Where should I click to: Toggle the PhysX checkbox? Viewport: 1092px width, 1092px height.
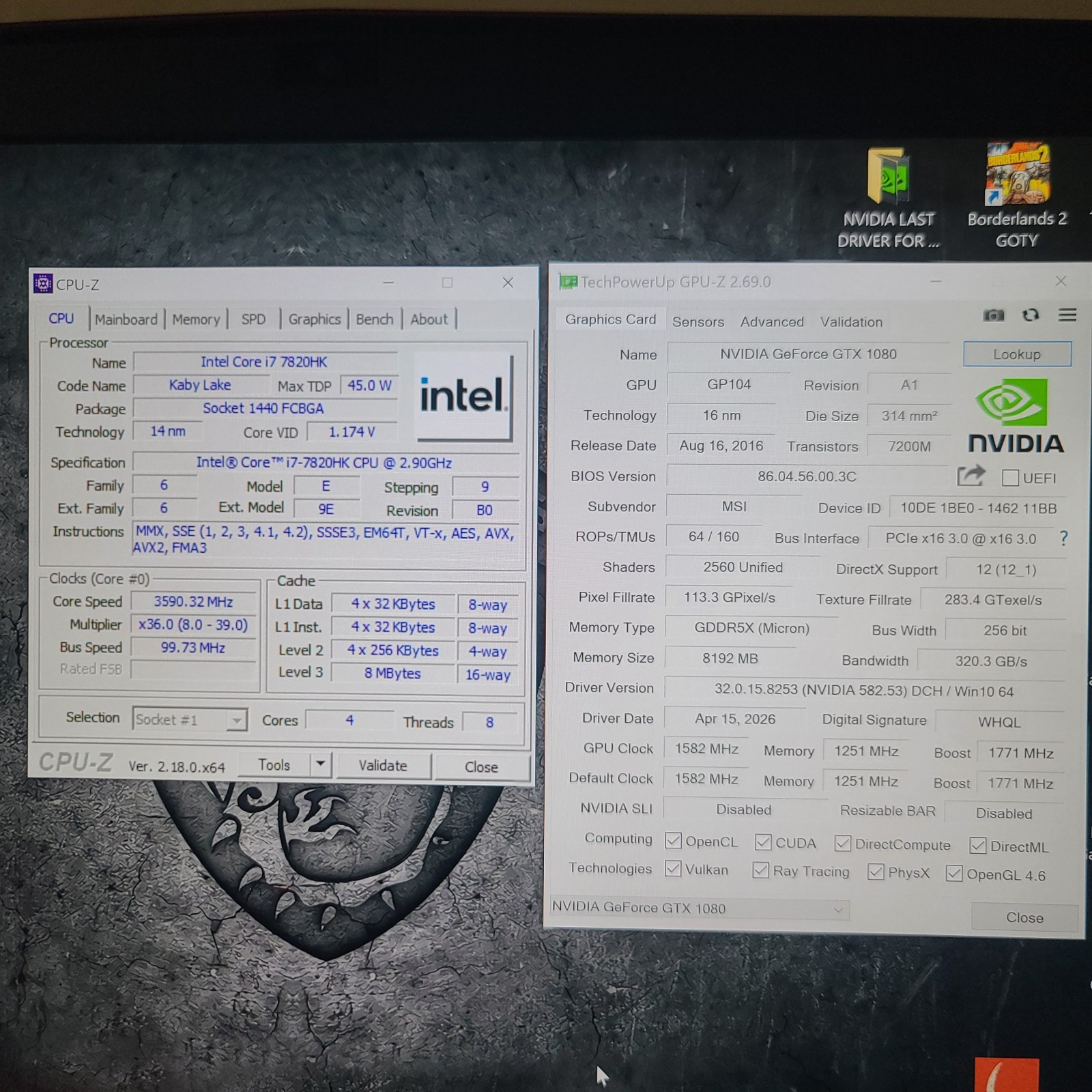click(876, 872)
